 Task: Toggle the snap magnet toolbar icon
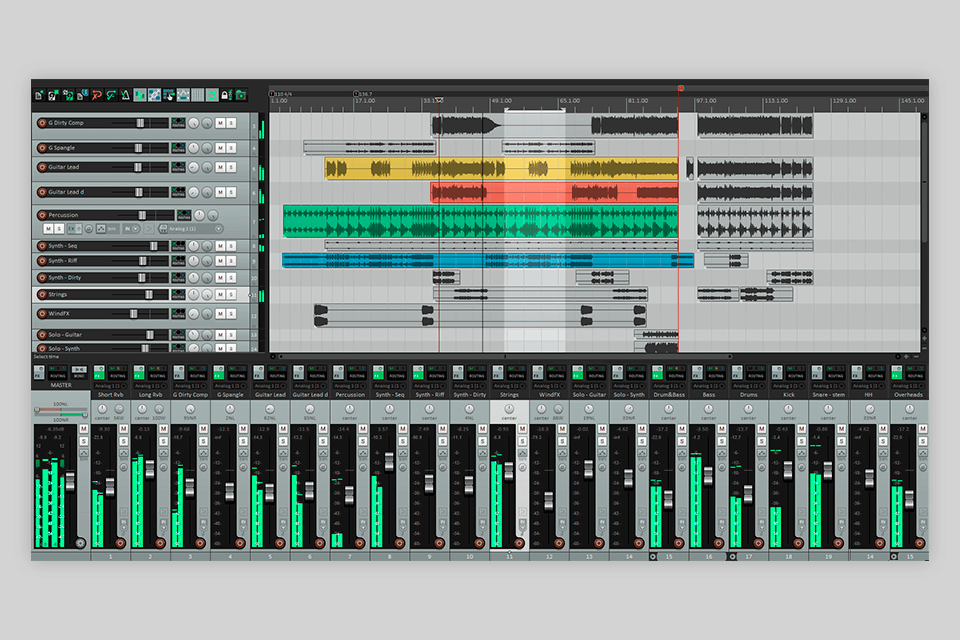[x=212, y=95]
